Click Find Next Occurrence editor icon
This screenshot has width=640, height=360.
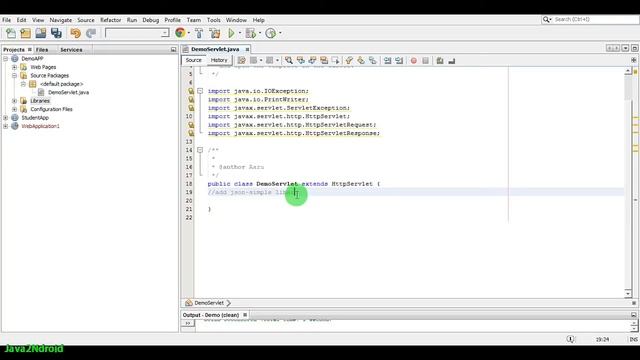point(312,60)
